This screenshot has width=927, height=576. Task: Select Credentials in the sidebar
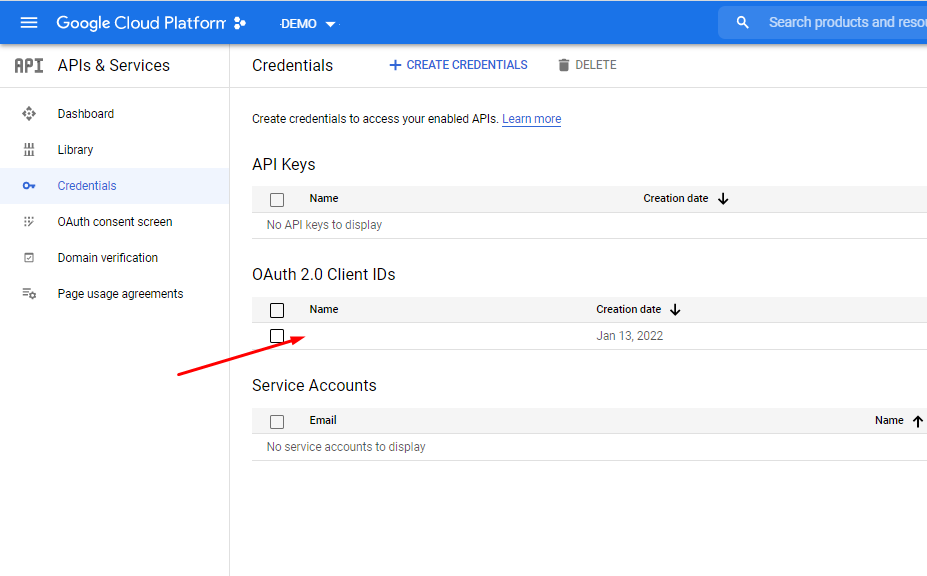[87, 186]
